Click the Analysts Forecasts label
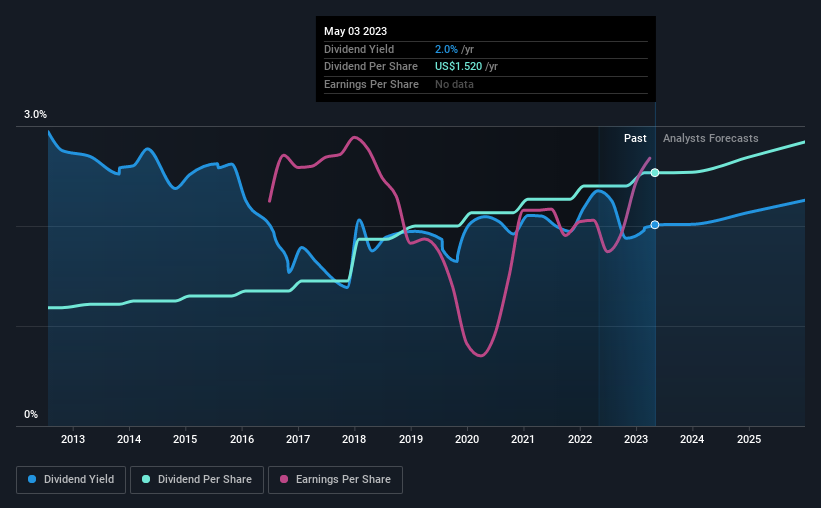 click(x=711, y=138)
